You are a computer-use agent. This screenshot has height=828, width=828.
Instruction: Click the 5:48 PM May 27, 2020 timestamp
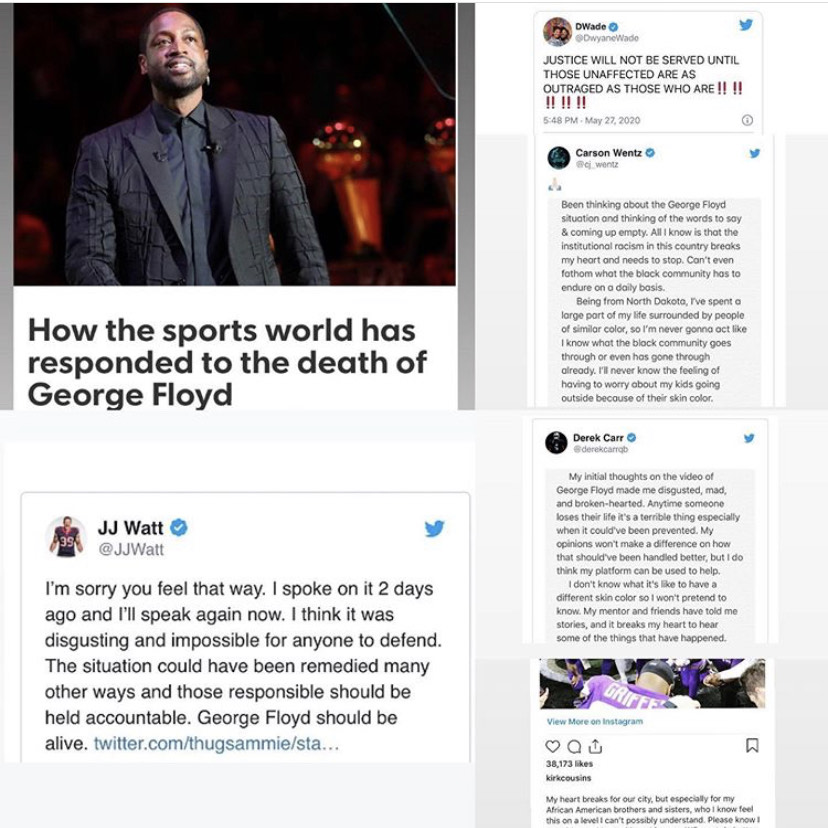pos(591,120)
